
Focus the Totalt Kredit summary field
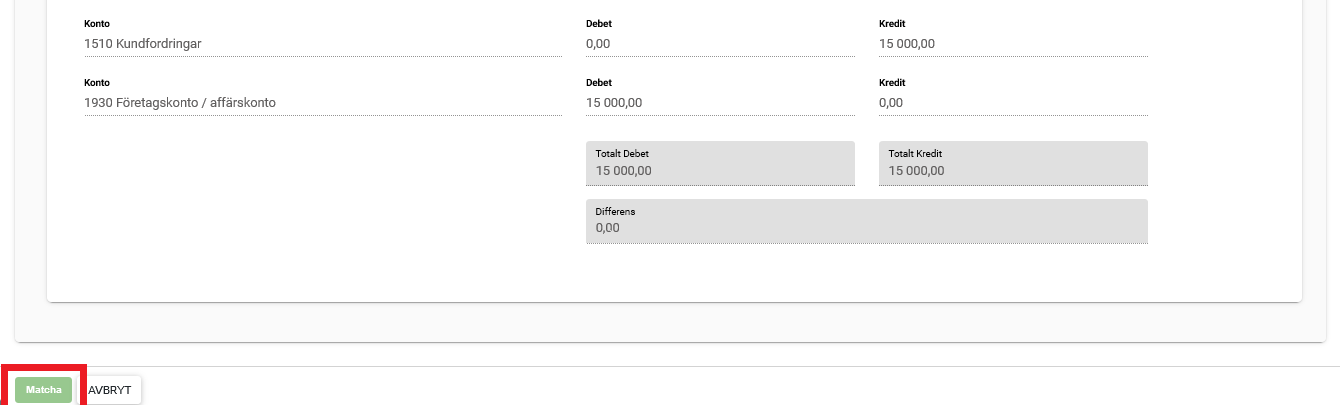[1012, 171]
